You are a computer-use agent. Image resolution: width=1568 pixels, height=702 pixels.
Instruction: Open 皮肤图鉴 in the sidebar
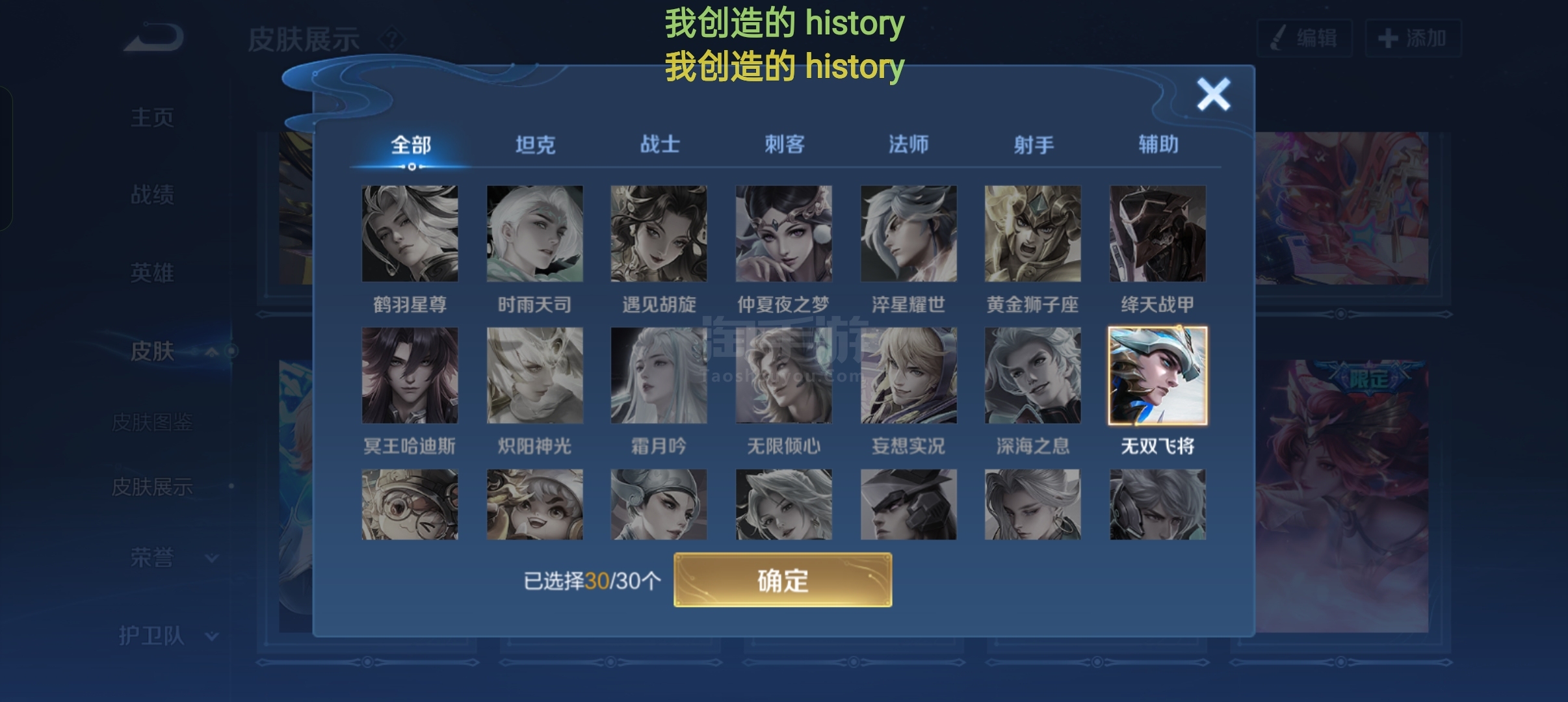[152, 422]
